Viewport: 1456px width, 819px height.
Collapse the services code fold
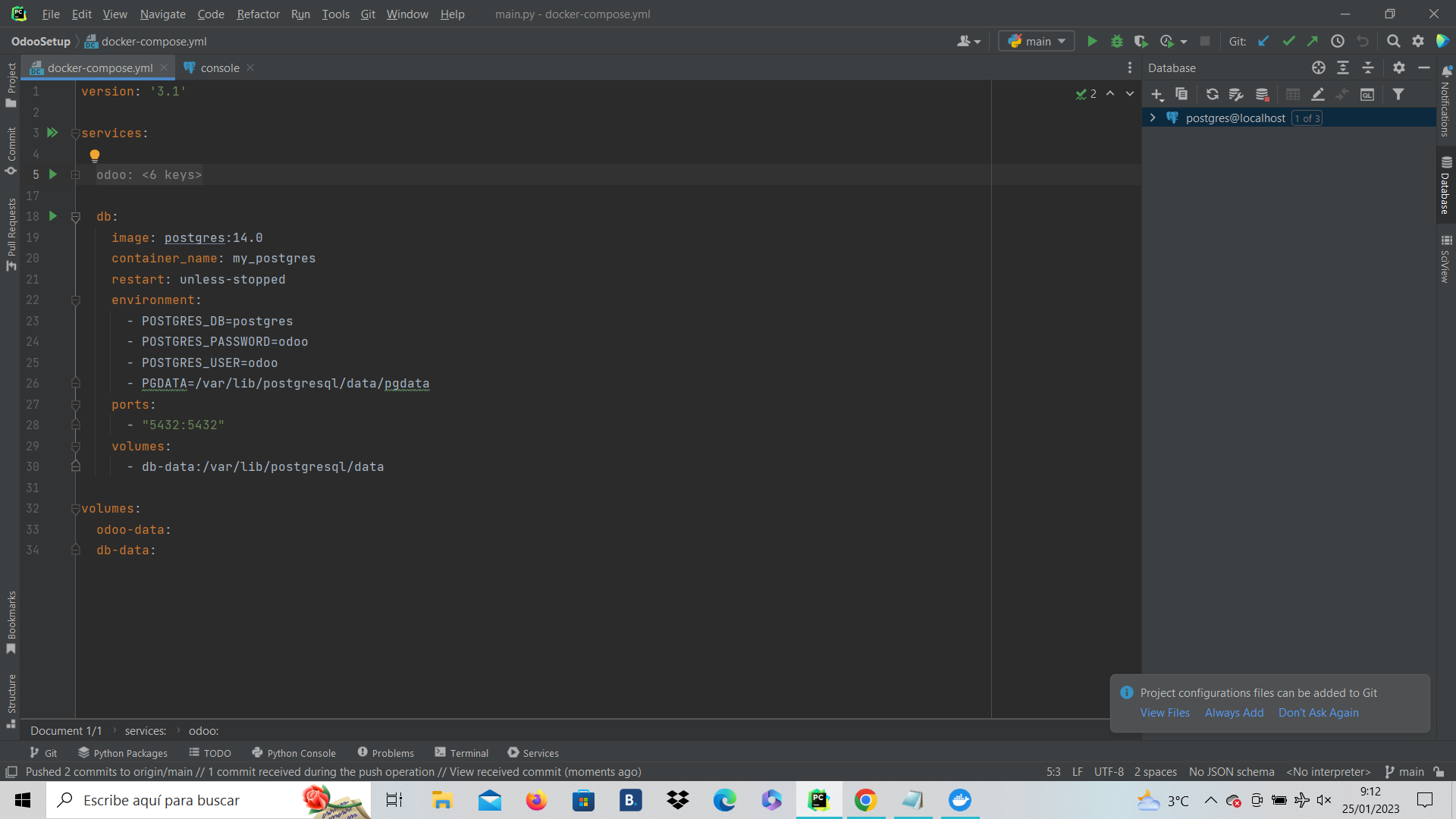tap(74, 133)
